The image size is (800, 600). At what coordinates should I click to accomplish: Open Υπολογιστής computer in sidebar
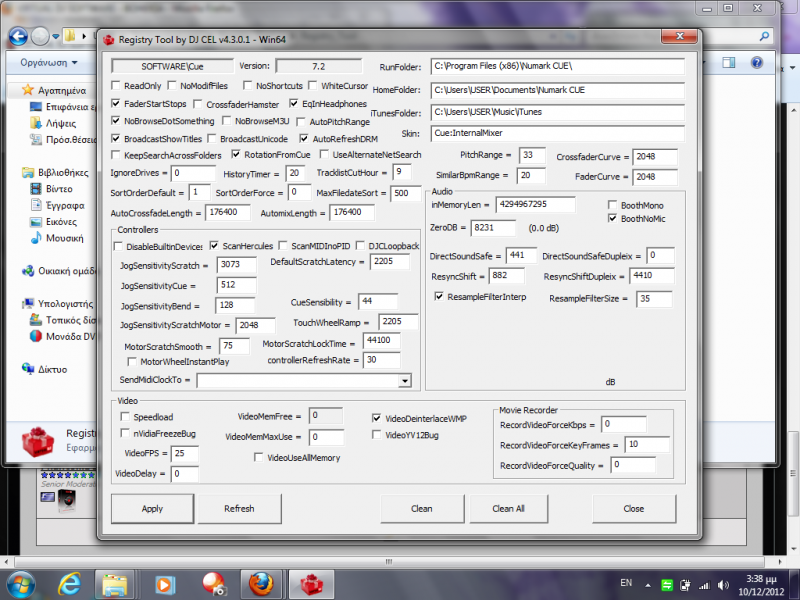click(66, 304)
